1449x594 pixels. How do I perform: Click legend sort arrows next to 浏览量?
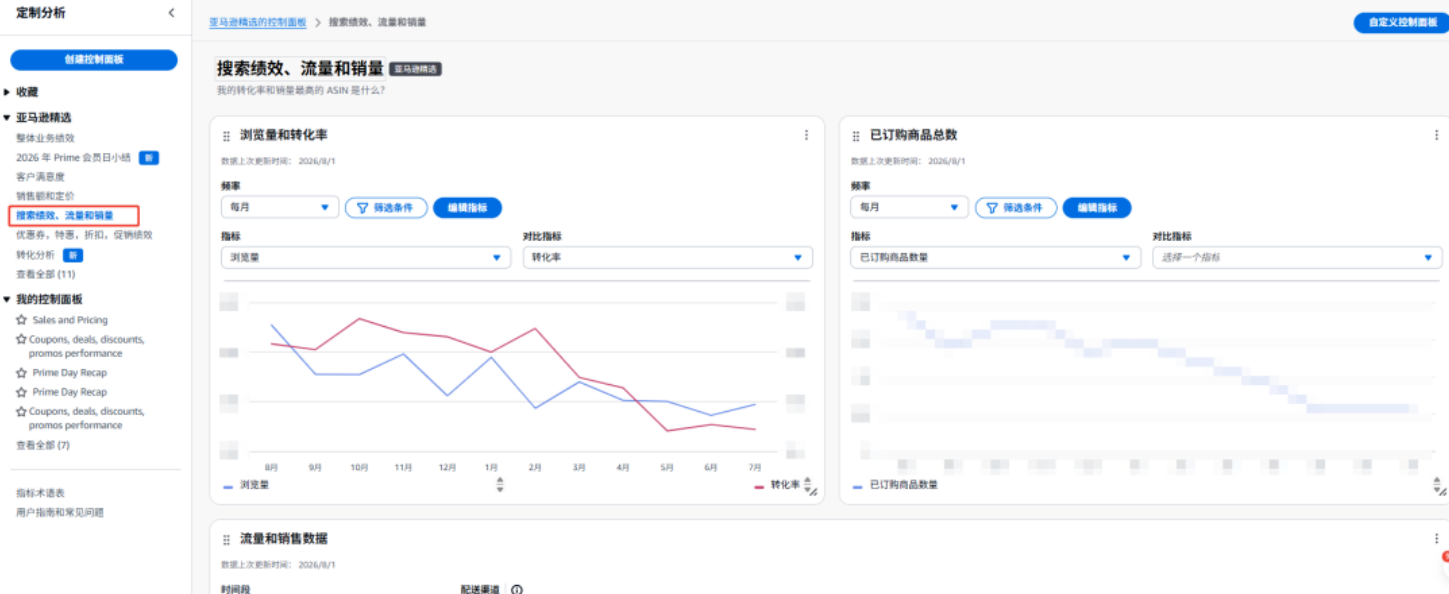click(500, 484)
